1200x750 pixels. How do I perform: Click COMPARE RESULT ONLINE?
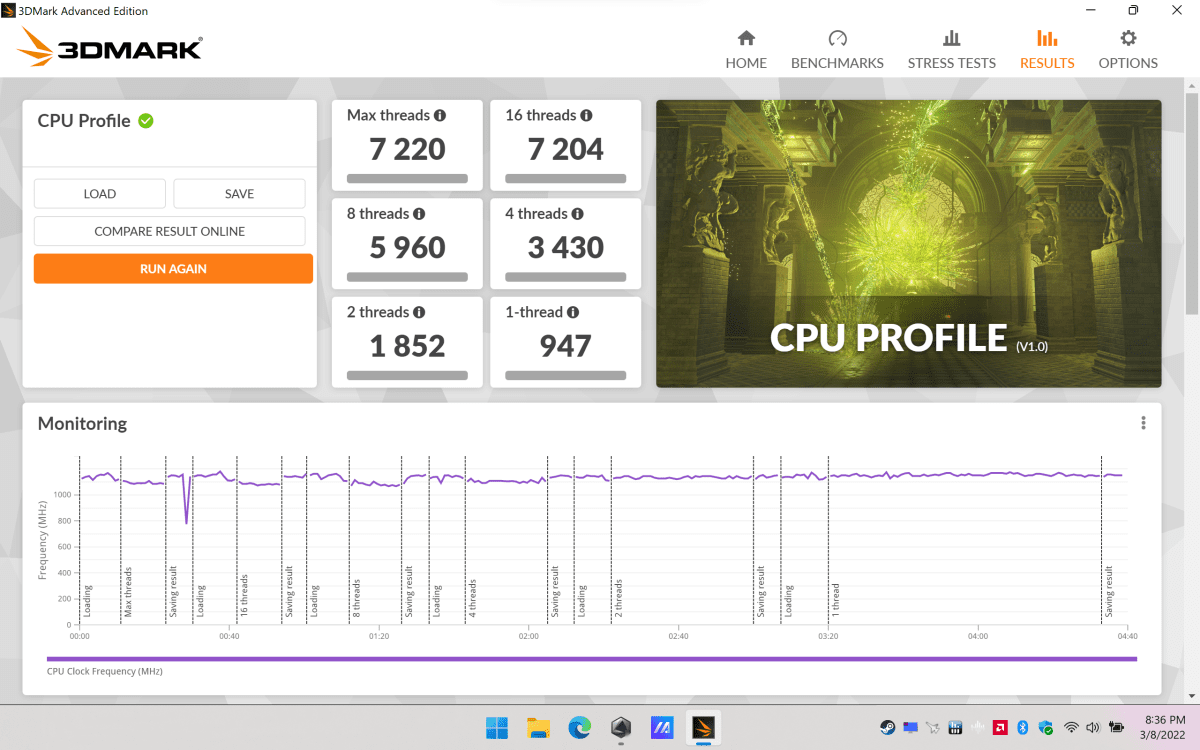[169, 231]
